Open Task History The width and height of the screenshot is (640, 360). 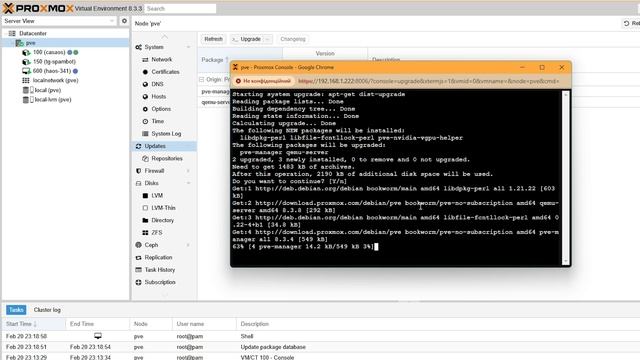(159, 270)
